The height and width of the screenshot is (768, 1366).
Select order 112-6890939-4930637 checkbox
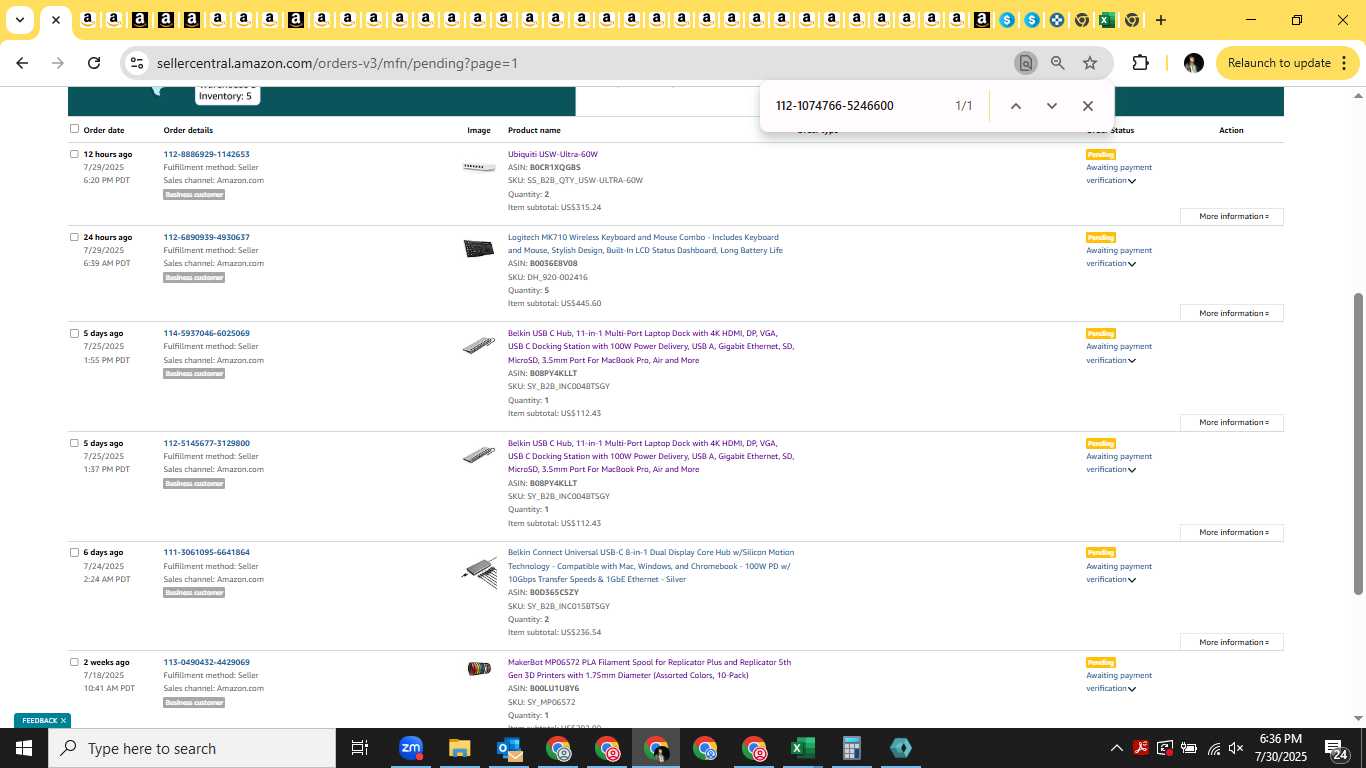[x=74, y=237]
